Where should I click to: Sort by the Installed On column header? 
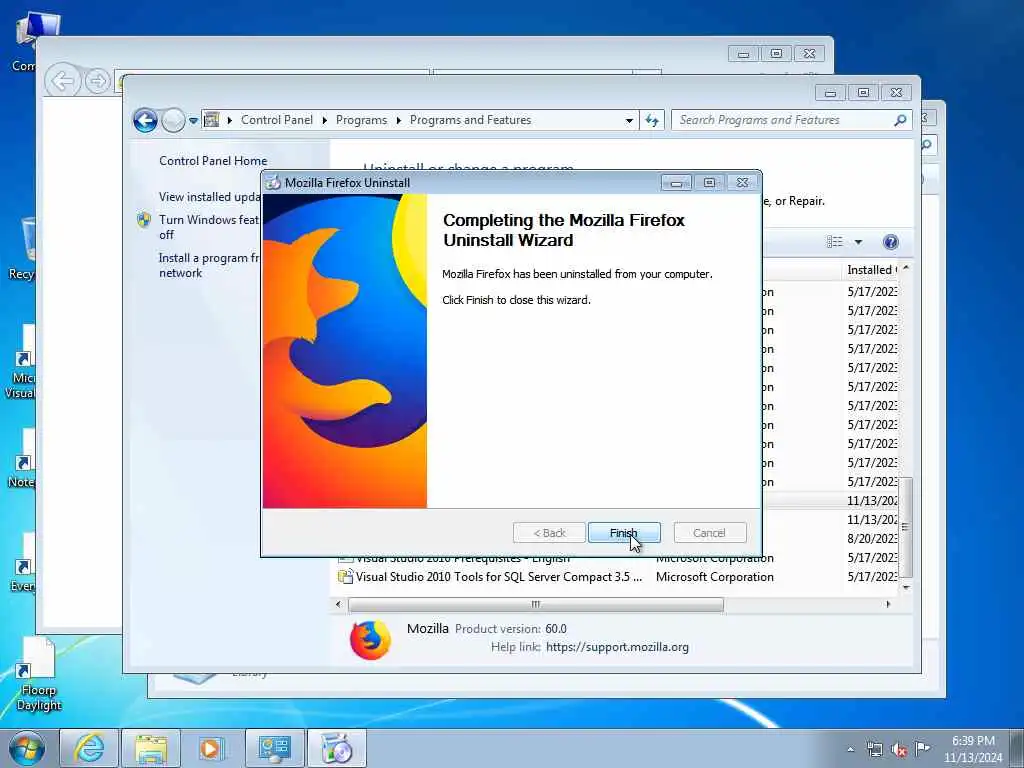point(872,270)
